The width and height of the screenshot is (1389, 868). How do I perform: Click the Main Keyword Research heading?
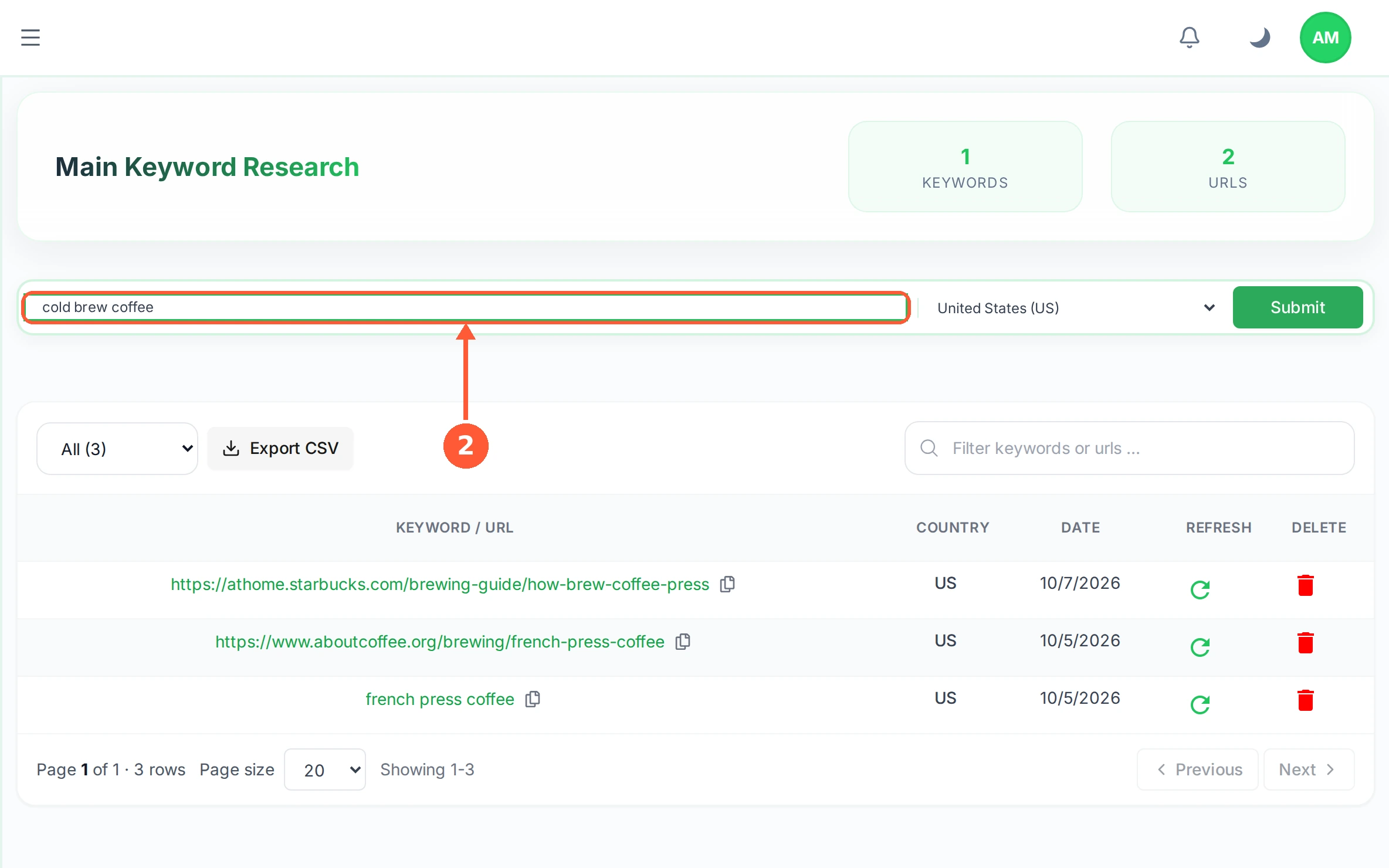[x=207, y=167]
